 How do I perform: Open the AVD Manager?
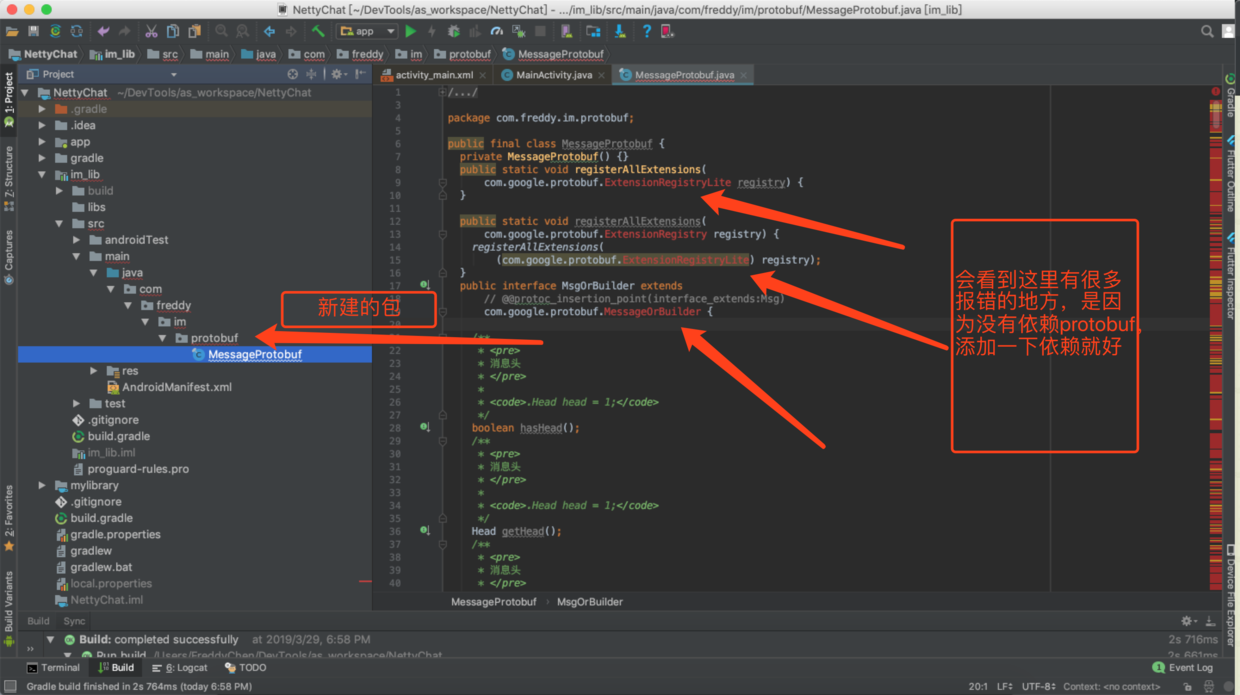click(568, 31)
